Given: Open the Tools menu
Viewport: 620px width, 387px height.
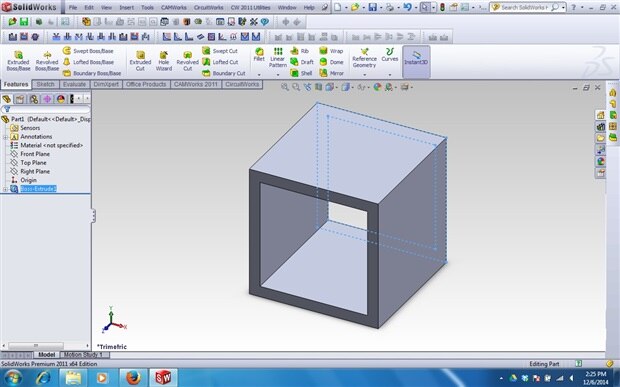Looking at the screenshot, I should point(147,8).
